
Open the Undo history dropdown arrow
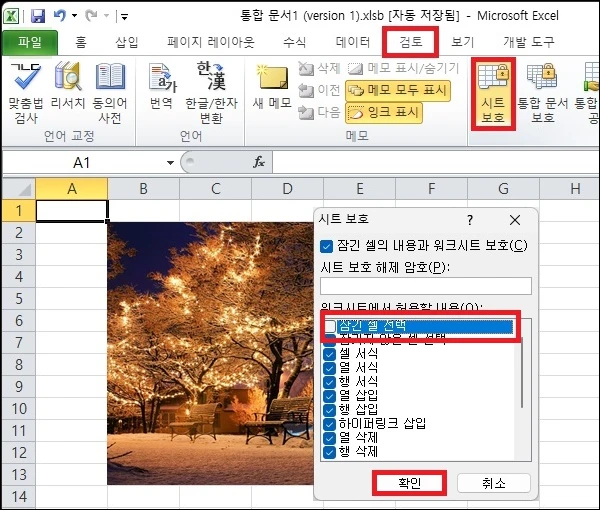[x=75, y=16]
